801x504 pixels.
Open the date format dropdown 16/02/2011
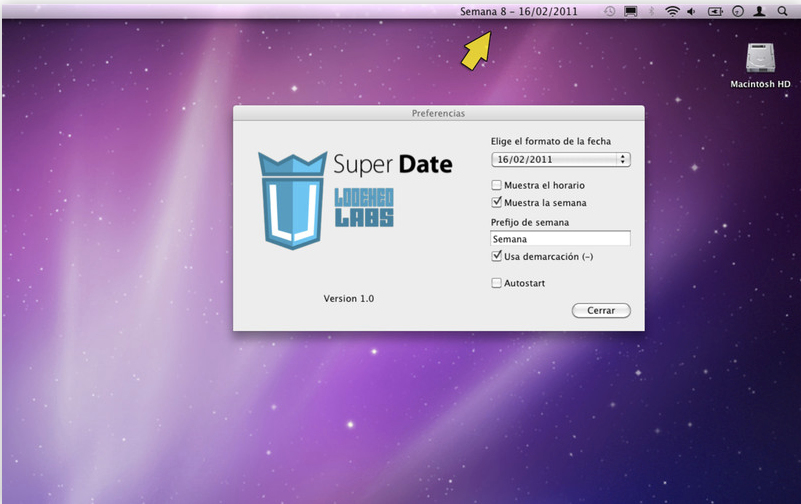click(560, 159)
